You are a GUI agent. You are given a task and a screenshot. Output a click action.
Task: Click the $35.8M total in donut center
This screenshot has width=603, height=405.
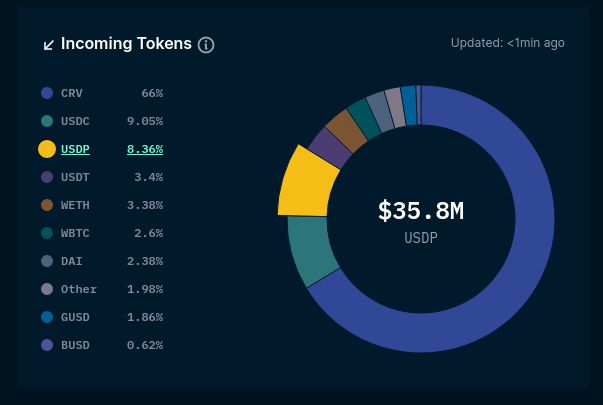pyautogui.click(x=421, y=211)
